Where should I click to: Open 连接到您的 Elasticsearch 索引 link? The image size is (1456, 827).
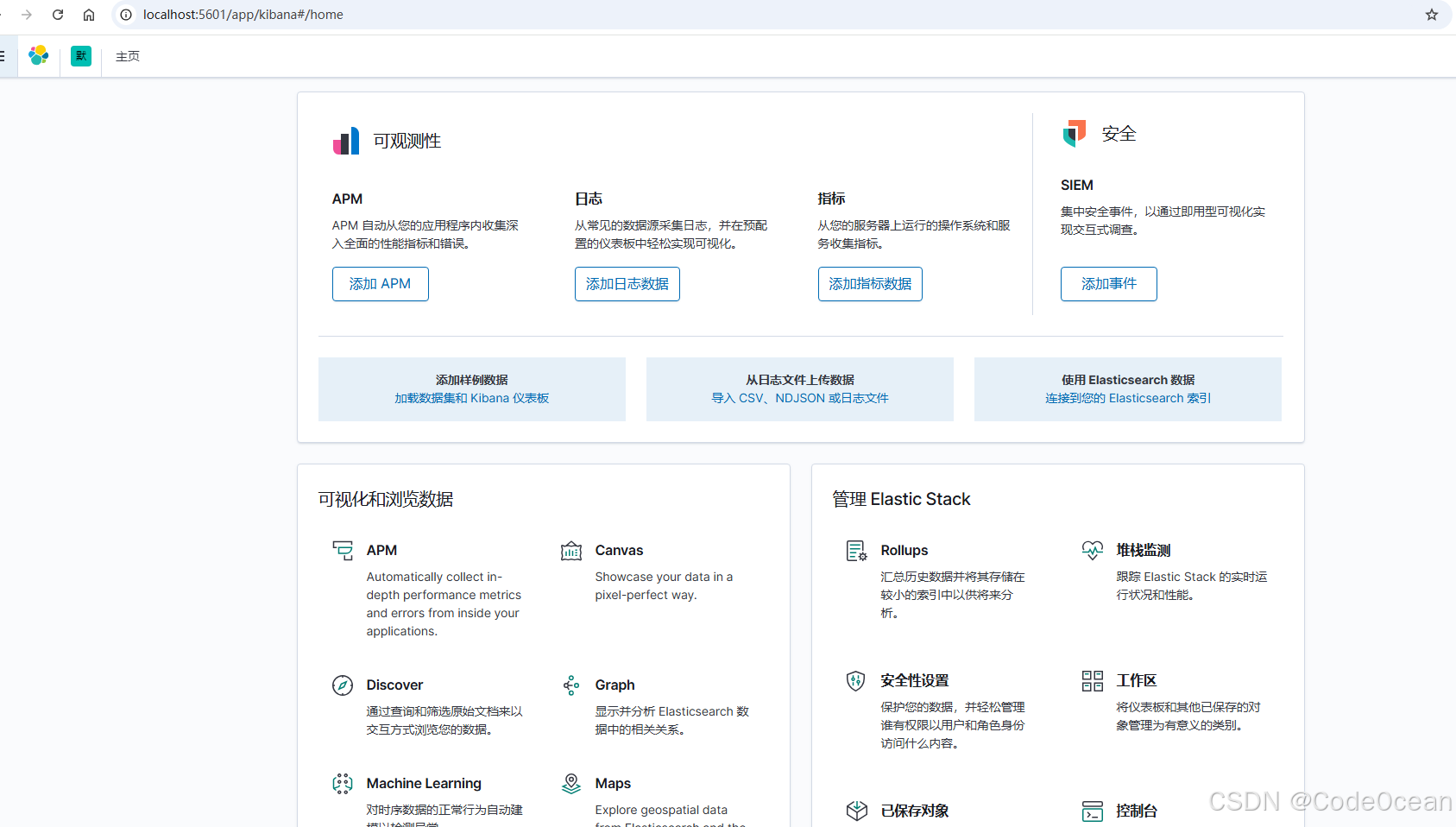coord(1128,398)
